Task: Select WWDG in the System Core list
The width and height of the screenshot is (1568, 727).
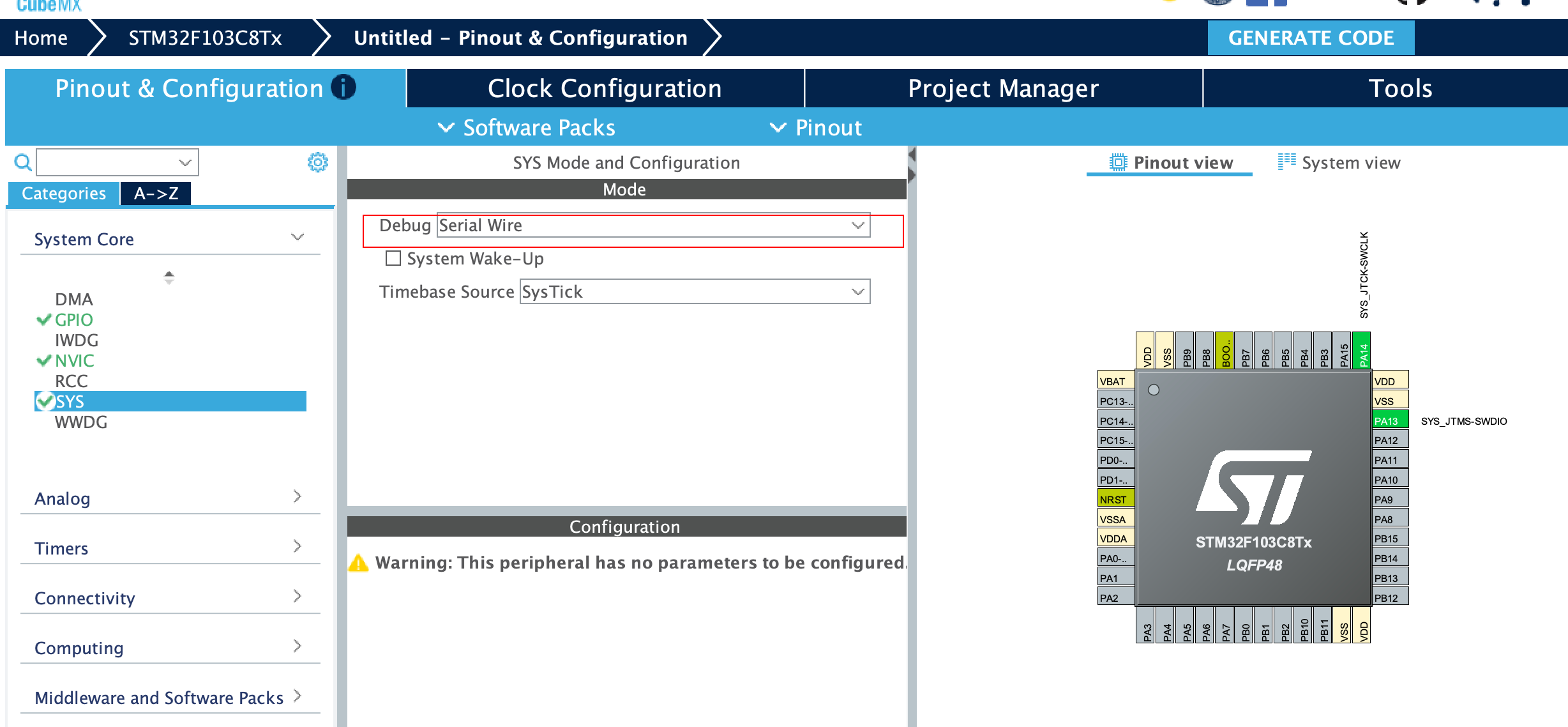Action: click(x=81, y=422)
